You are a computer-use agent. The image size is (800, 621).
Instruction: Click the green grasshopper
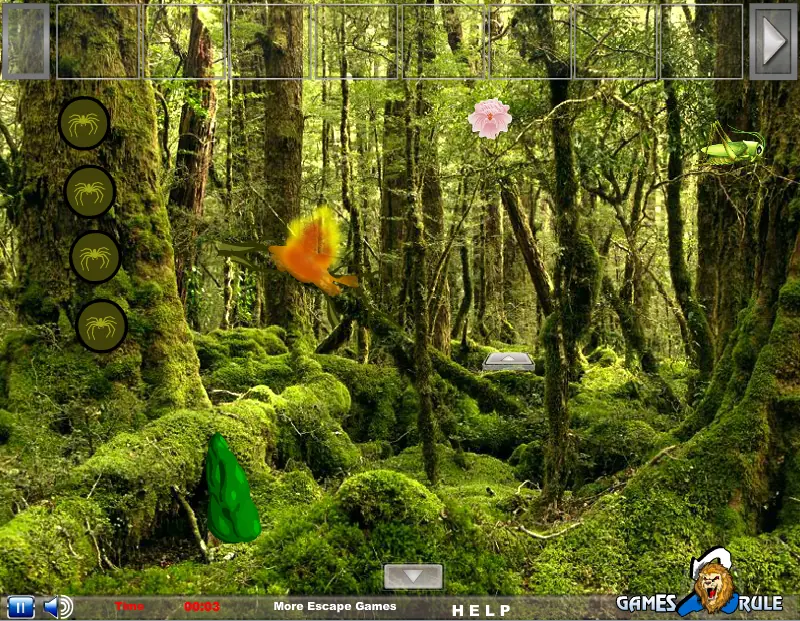point(733,146)
